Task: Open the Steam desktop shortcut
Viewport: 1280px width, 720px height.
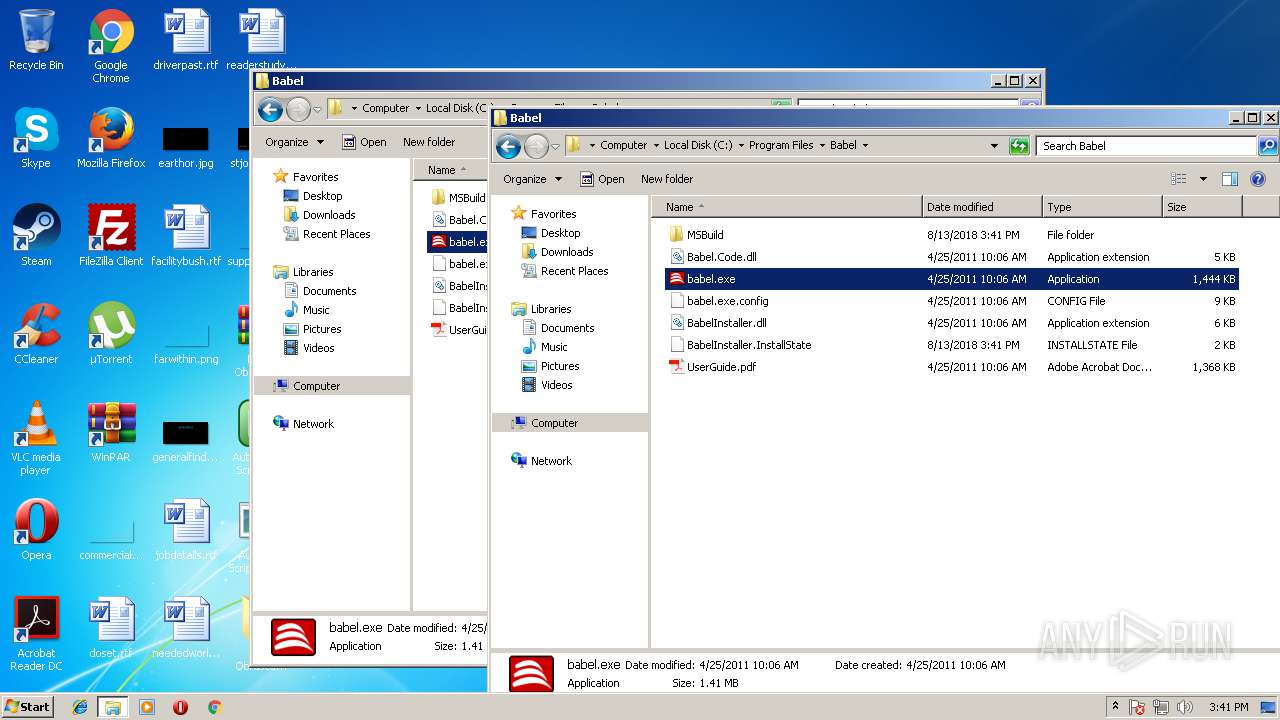Action: pyautogui.click(x=36, y=236)
